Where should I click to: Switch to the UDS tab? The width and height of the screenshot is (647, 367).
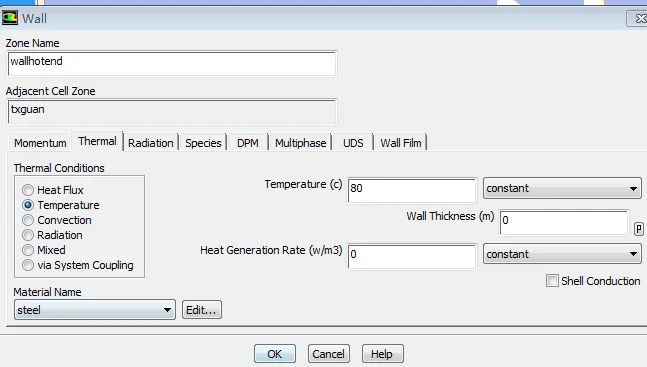pyautogui.click(x=353, y=143)
